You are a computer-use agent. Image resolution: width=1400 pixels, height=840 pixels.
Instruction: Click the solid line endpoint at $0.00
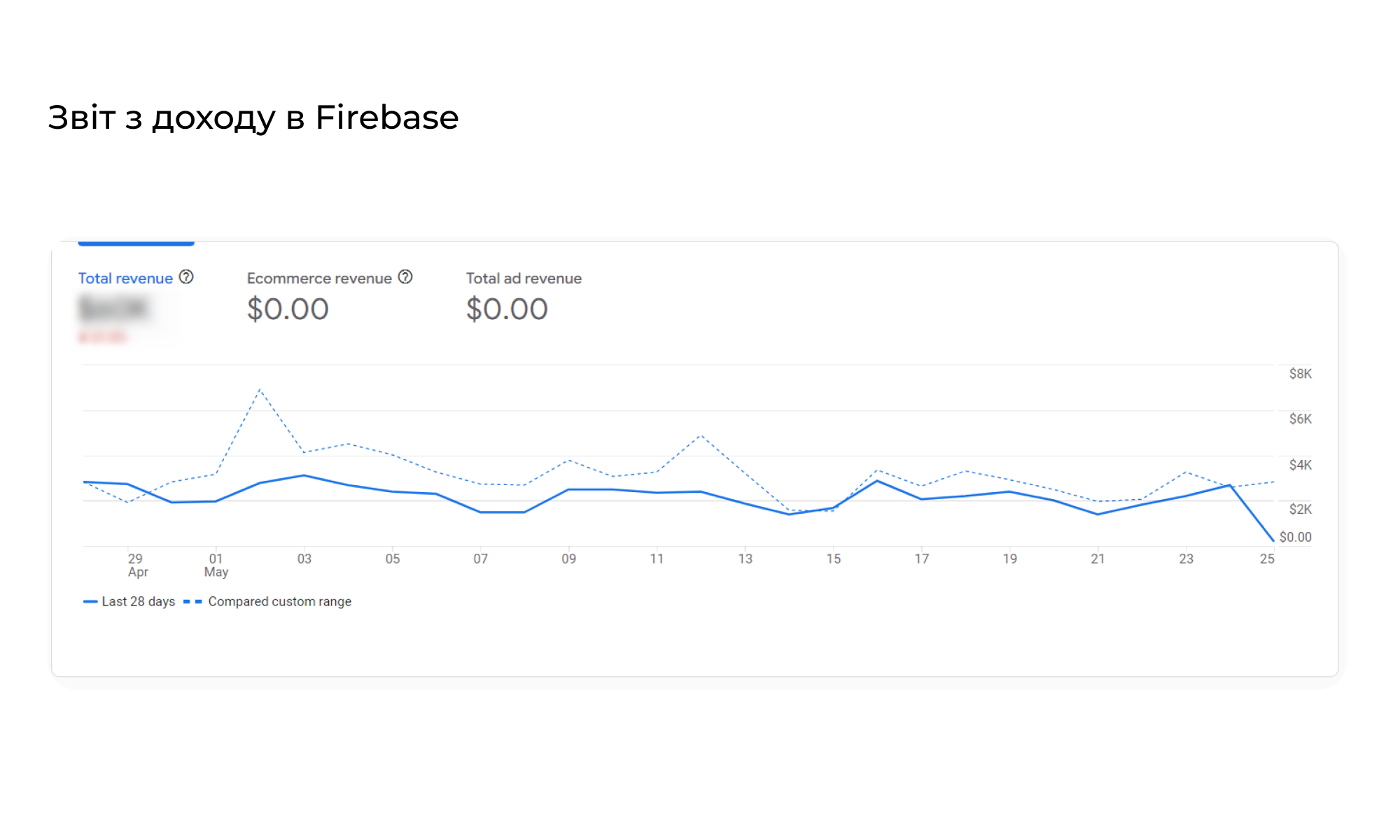(x=1273, y=540)
